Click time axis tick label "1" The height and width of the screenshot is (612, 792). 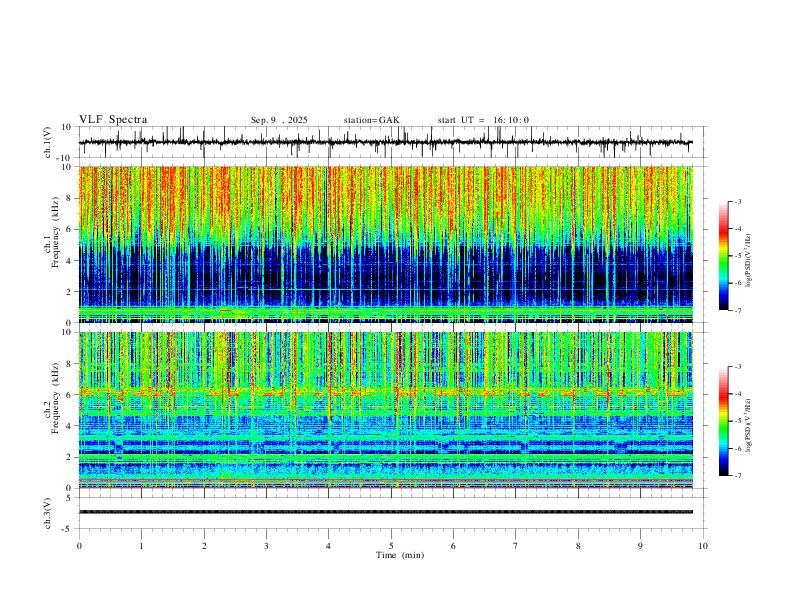tap(141, 546)
